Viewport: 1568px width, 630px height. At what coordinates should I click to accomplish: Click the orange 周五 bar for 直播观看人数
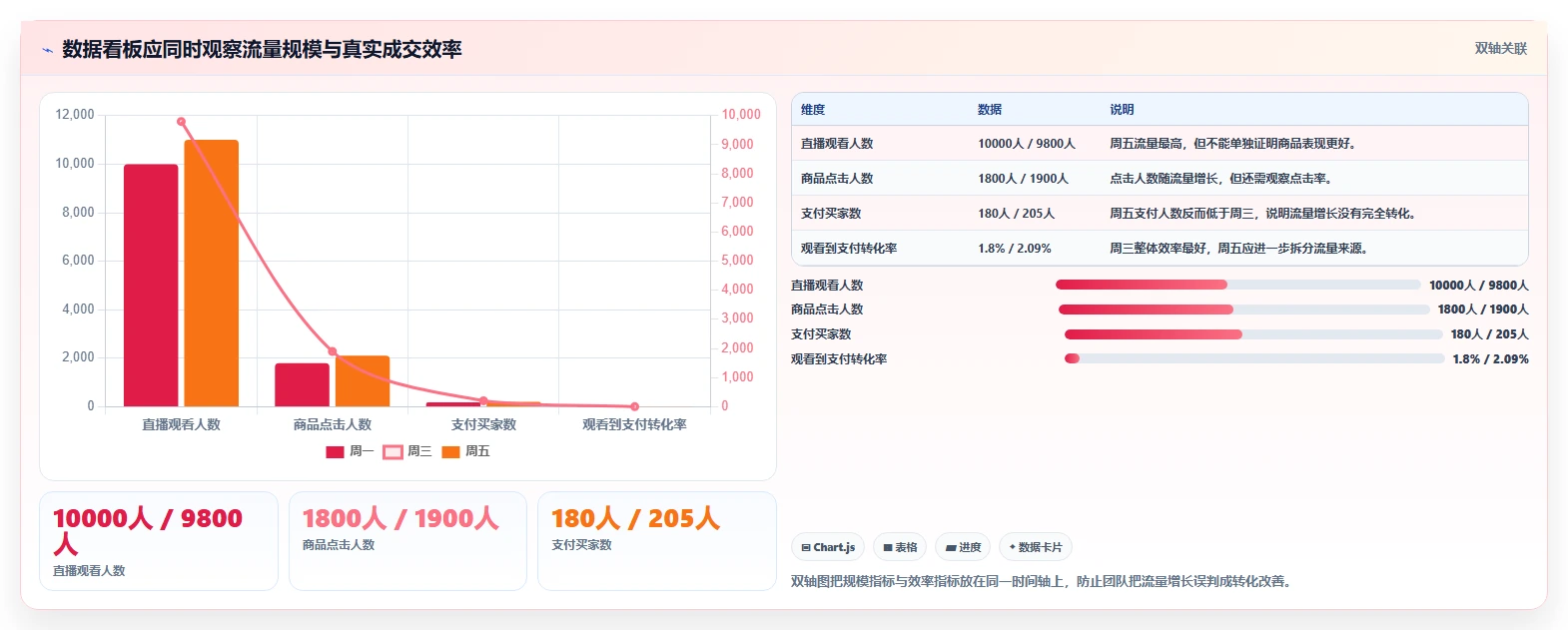(x=211, y=274)
